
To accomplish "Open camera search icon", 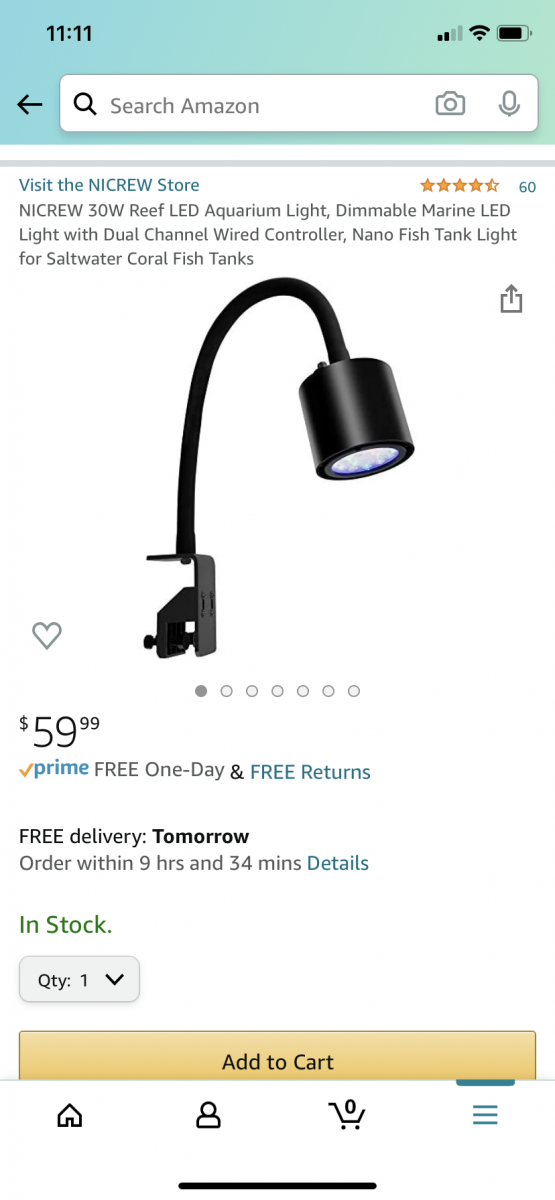I will (450, 104).
